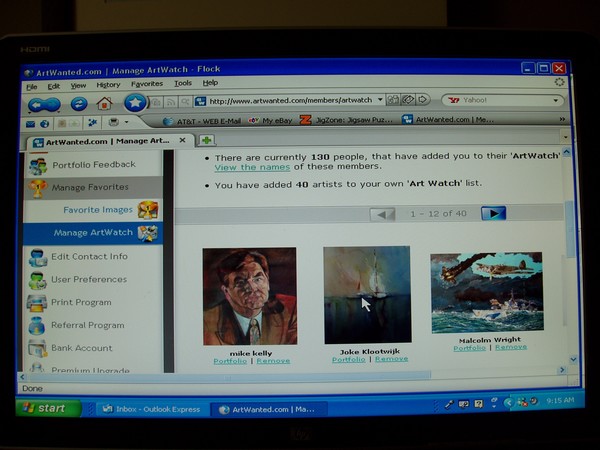The height and width of the screenshot is (450, 600).
Task: Click the vertical scrollbar down arrow
Action: click(x=573, y=359)
